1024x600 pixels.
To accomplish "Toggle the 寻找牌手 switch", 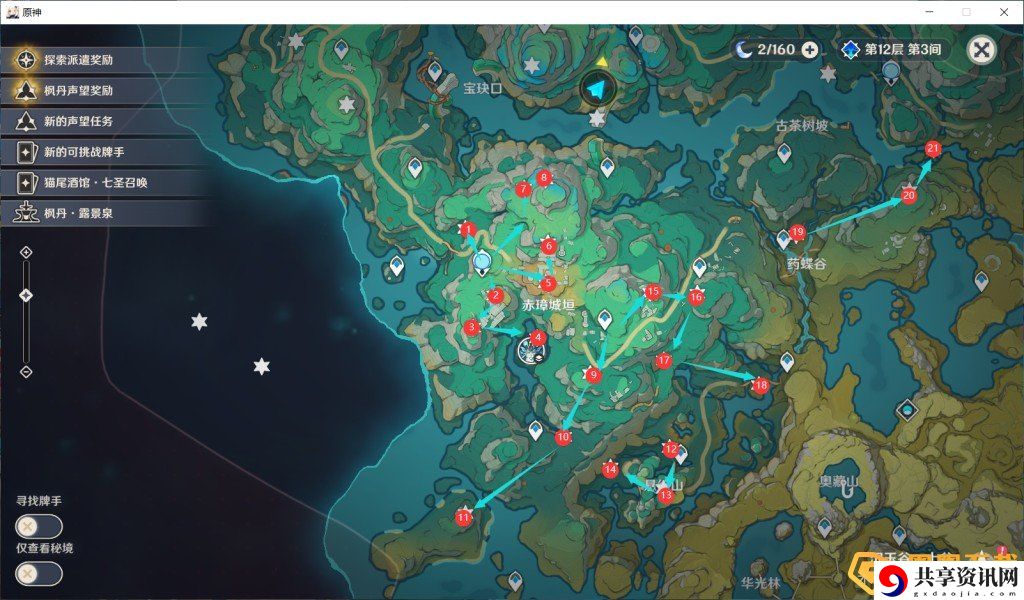I will pos(39,526).
